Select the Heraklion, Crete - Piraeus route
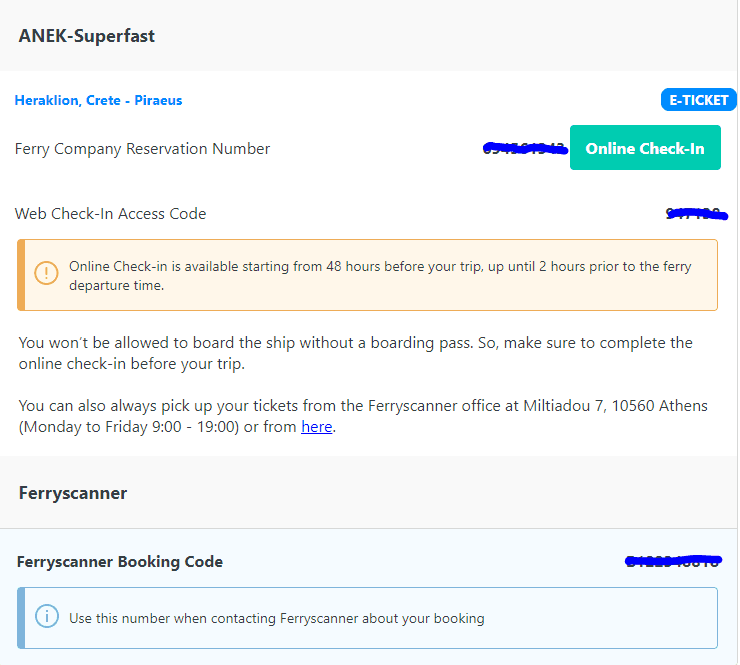The width and height of the screenshot is (740, 665). (x=98, y=100)
